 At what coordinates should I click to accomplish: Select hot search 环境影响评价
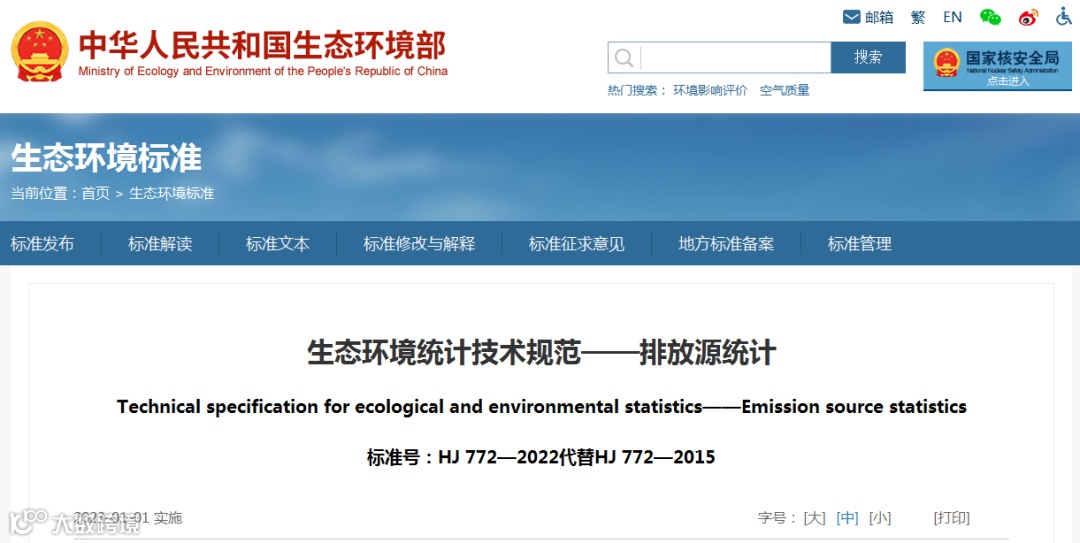[x=710, y=90]
